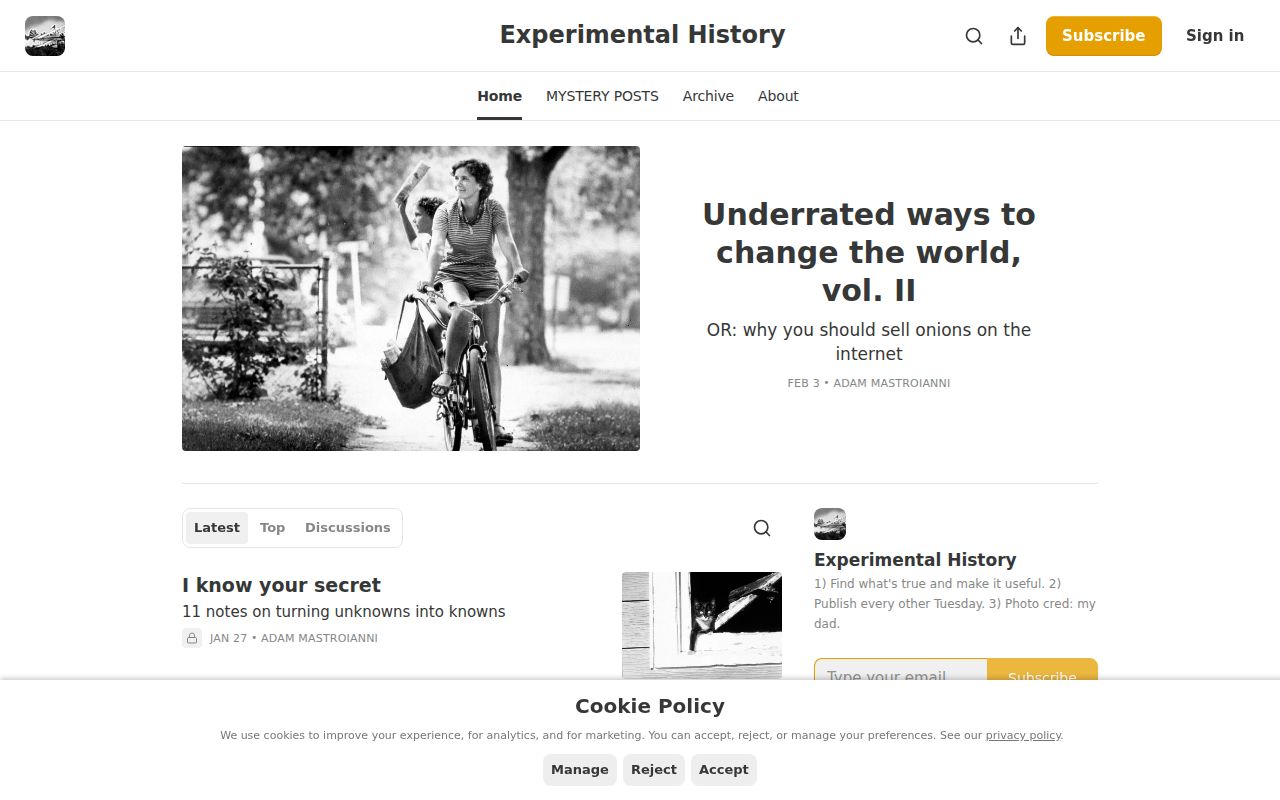Click the lock icon on the paid post
Screen dimensions: 1280x800
pos(191,637)
